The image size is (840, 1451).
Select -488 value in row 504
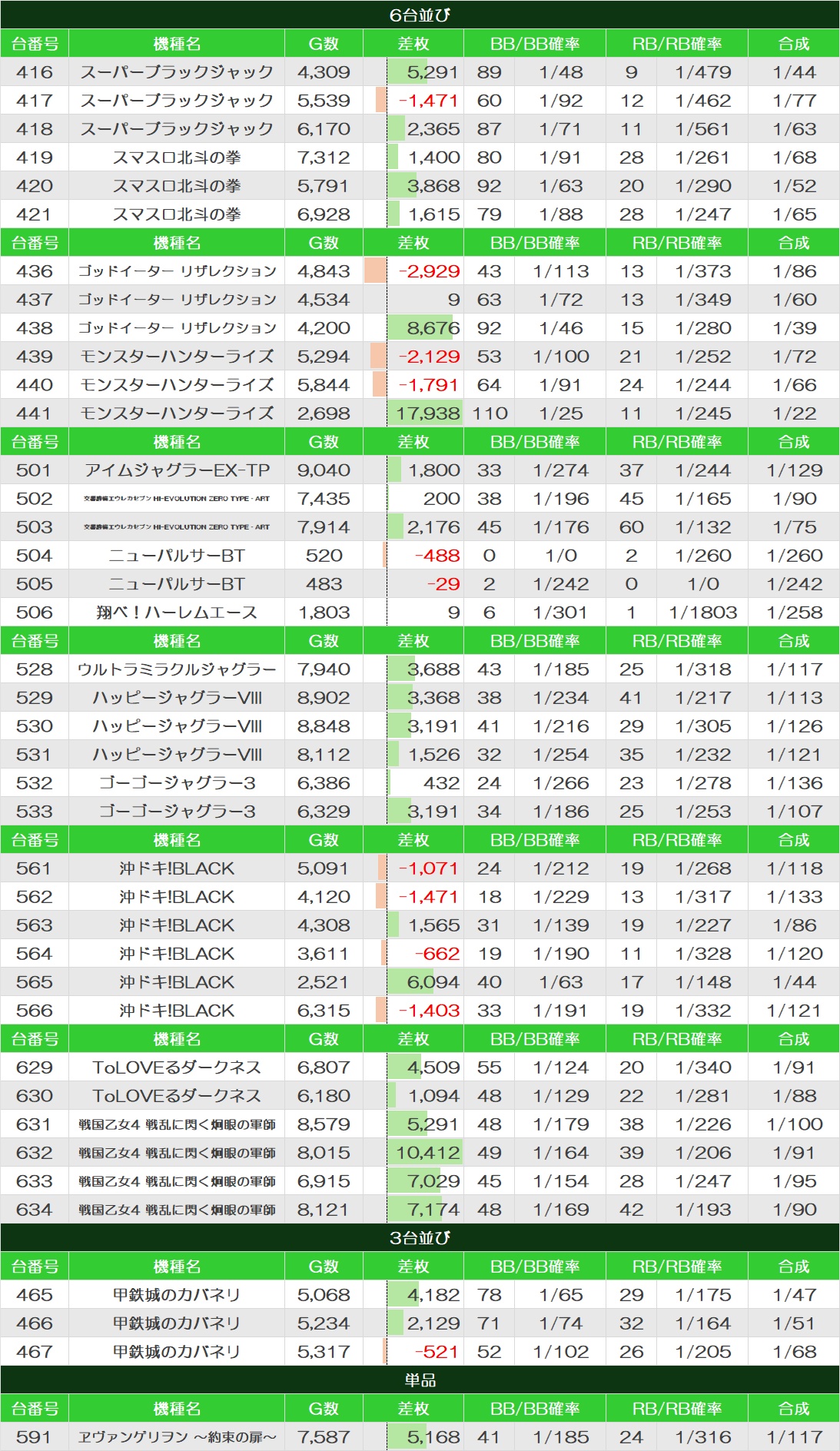437,556
